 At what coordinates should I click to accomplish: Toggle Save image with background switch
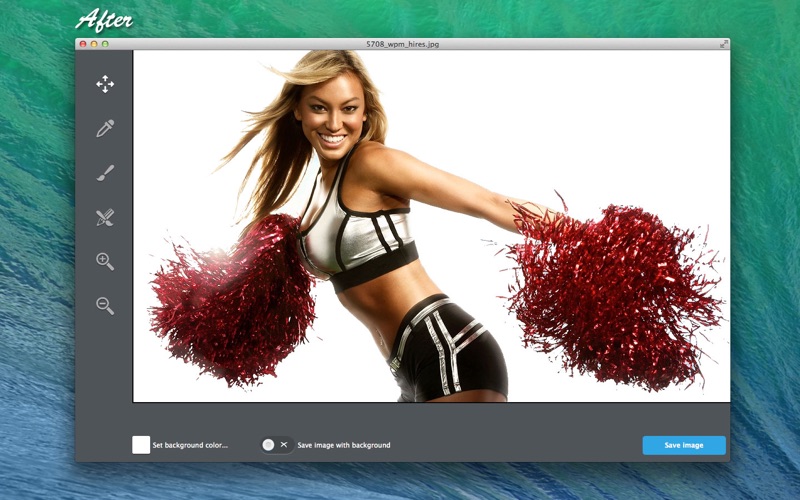276,445
